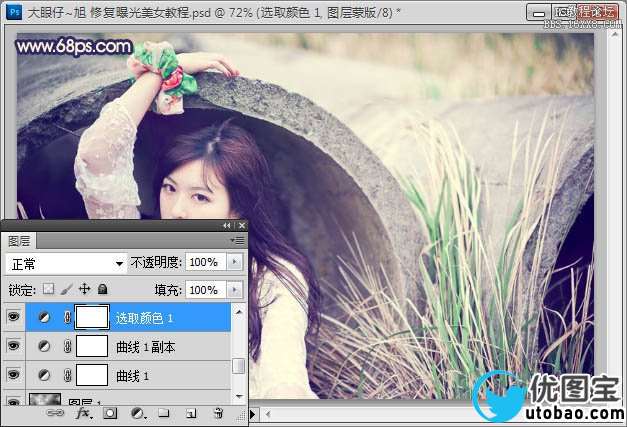Click the 不透明度 100% value field
627x427 pixels.
pyautogui.click(x=206, y=262)
